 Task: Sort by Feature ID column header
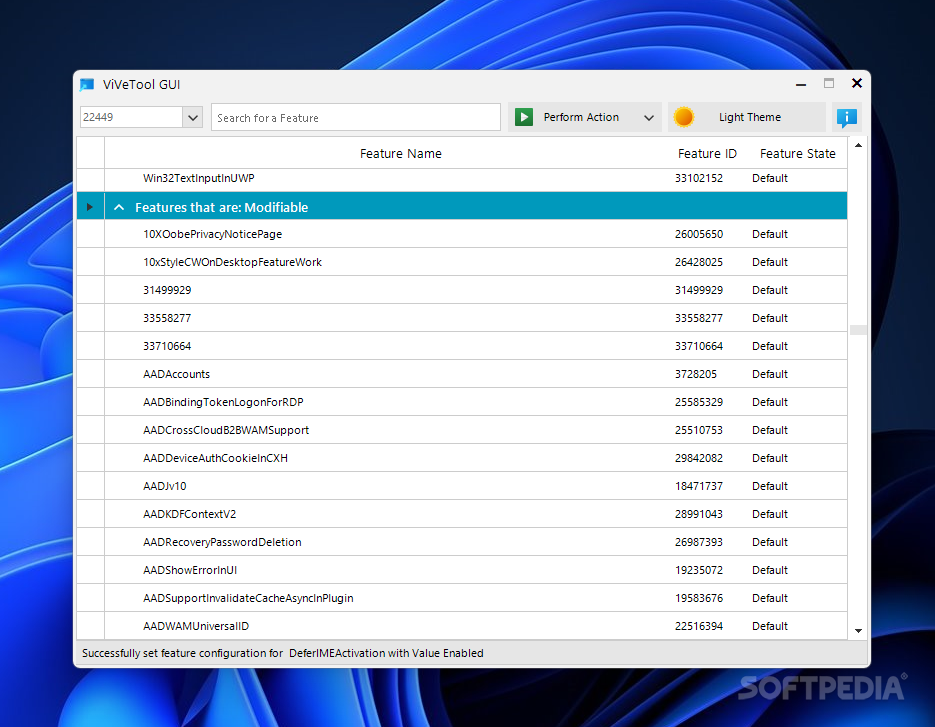pos(707,153)
